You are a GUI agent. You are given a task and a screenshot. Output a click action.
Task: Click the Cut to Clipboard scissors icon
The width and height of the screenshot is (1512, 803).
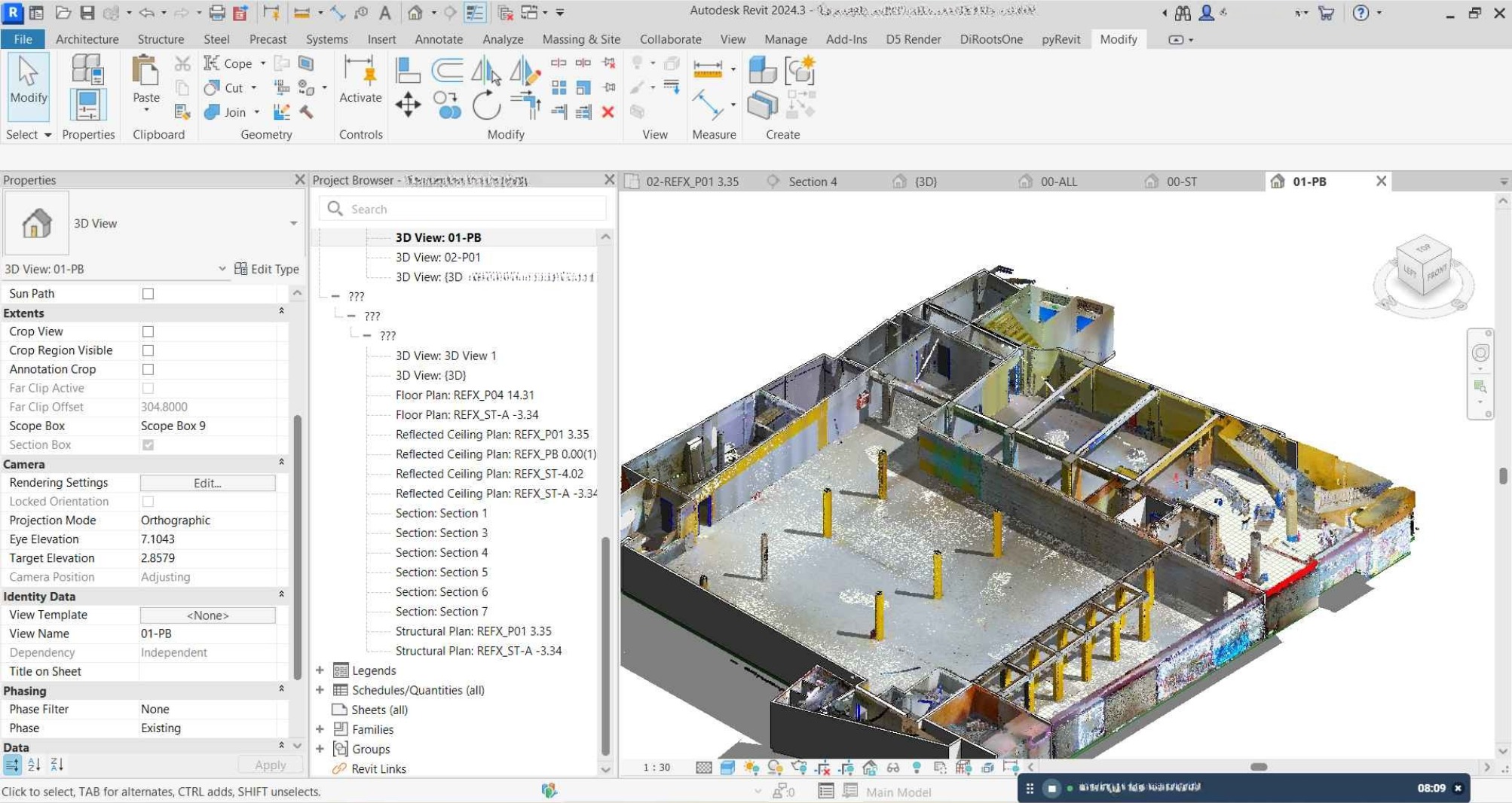[182, 63]
